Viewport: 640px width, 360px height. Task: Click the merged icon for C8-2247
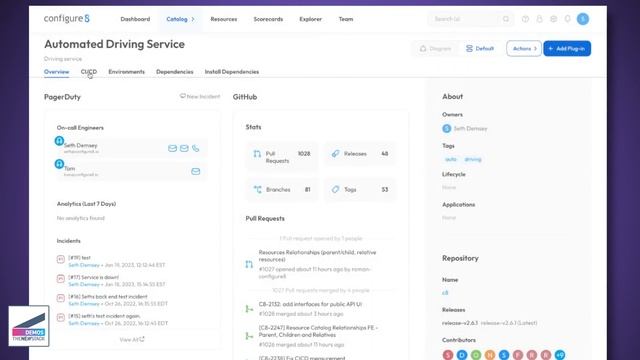(249, 336)
